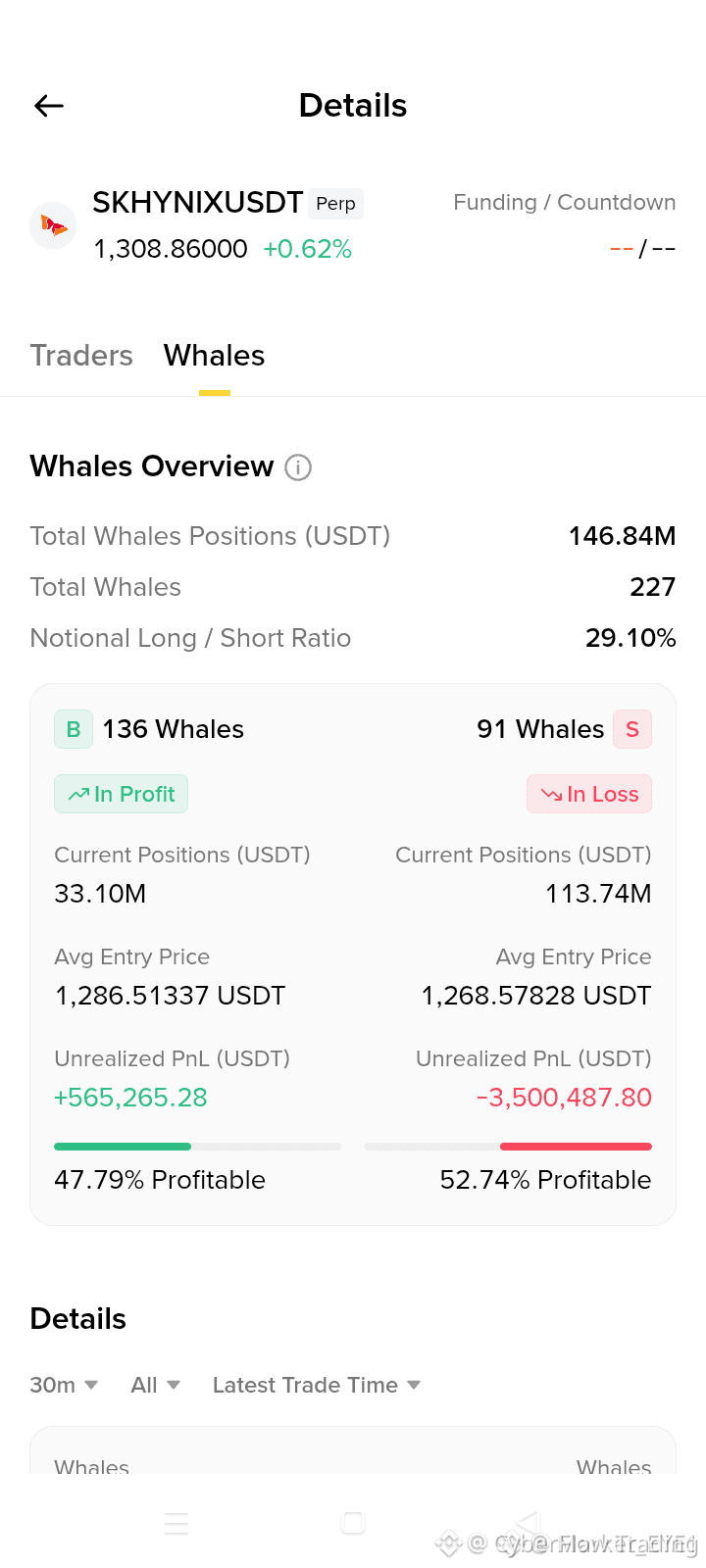
Task: Tap the Perp contract label
Action: 336,203
